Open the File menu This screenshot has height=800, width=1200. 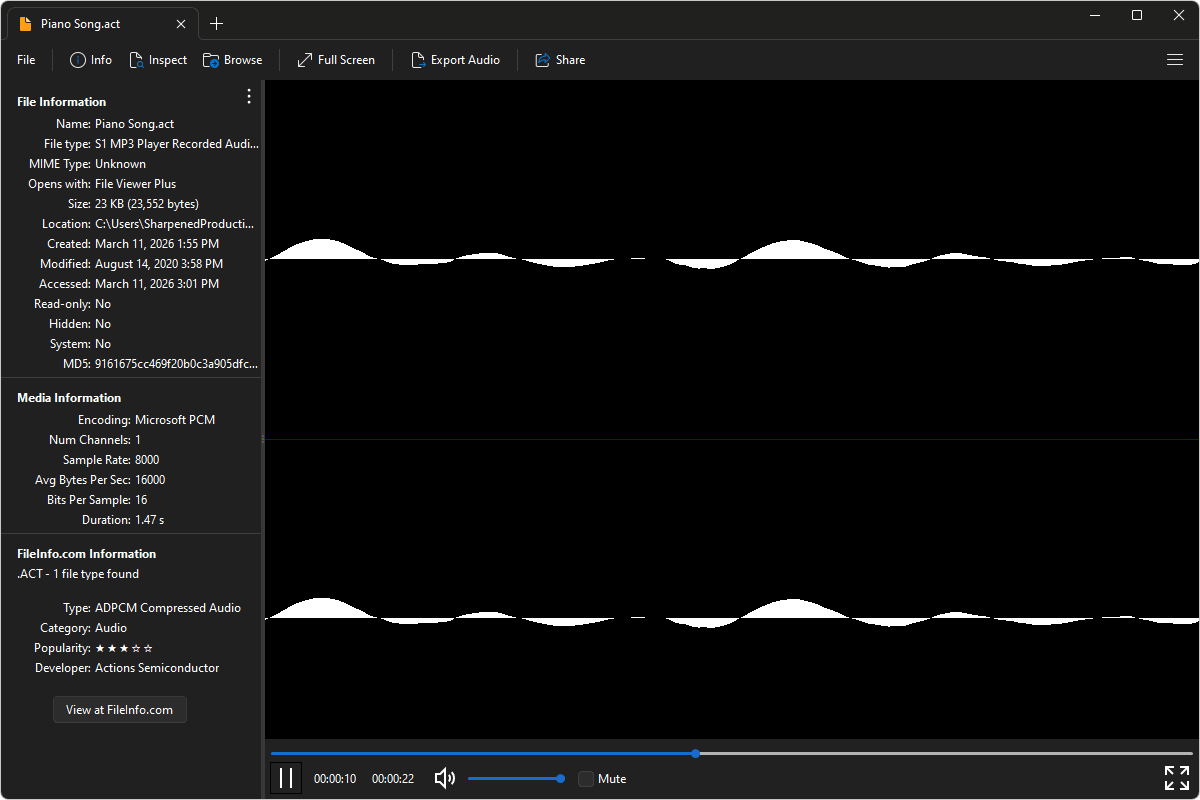pos(26,60)
